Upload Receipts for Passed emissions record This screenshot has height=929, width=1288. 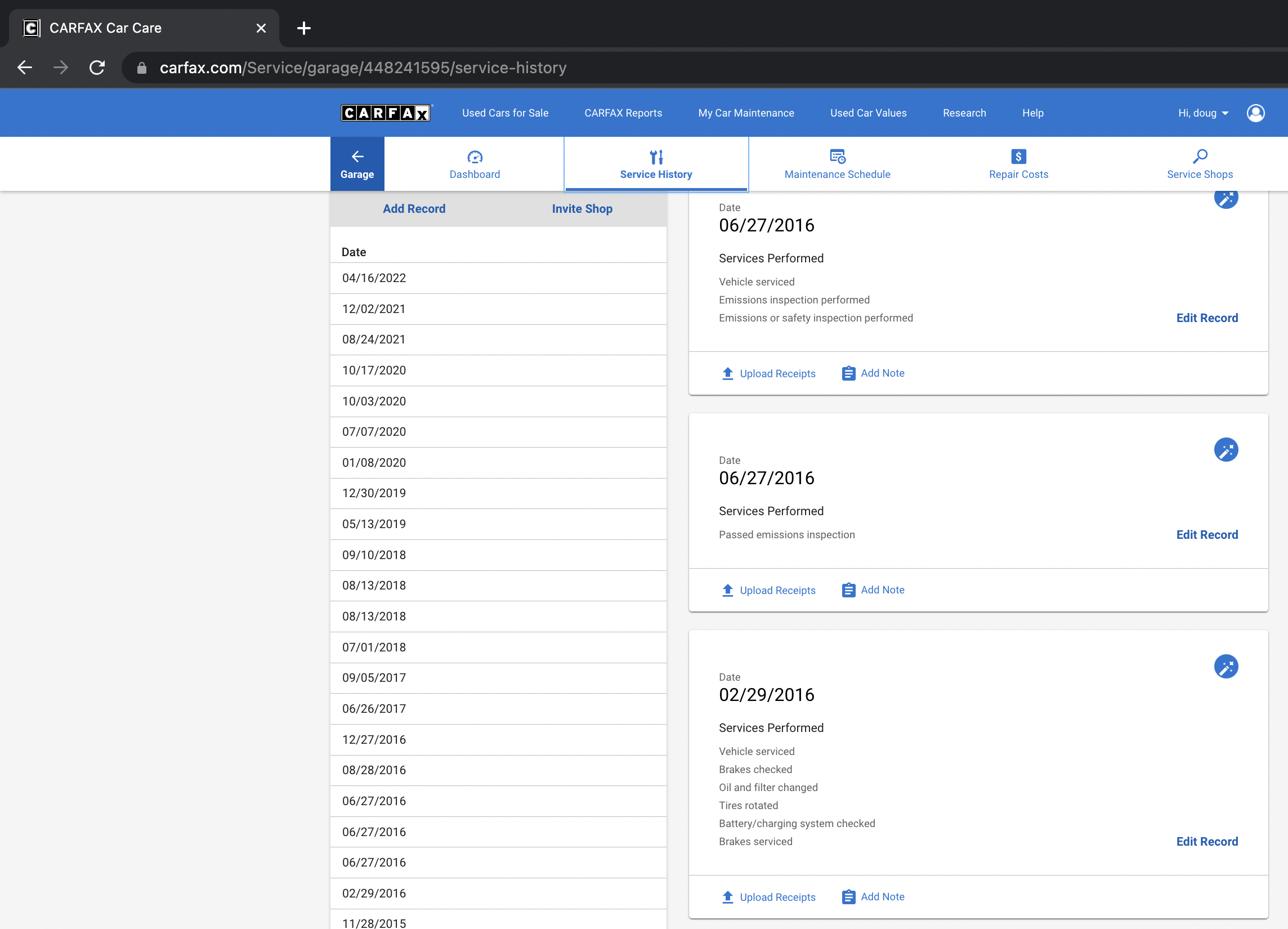tap(768, 590)
